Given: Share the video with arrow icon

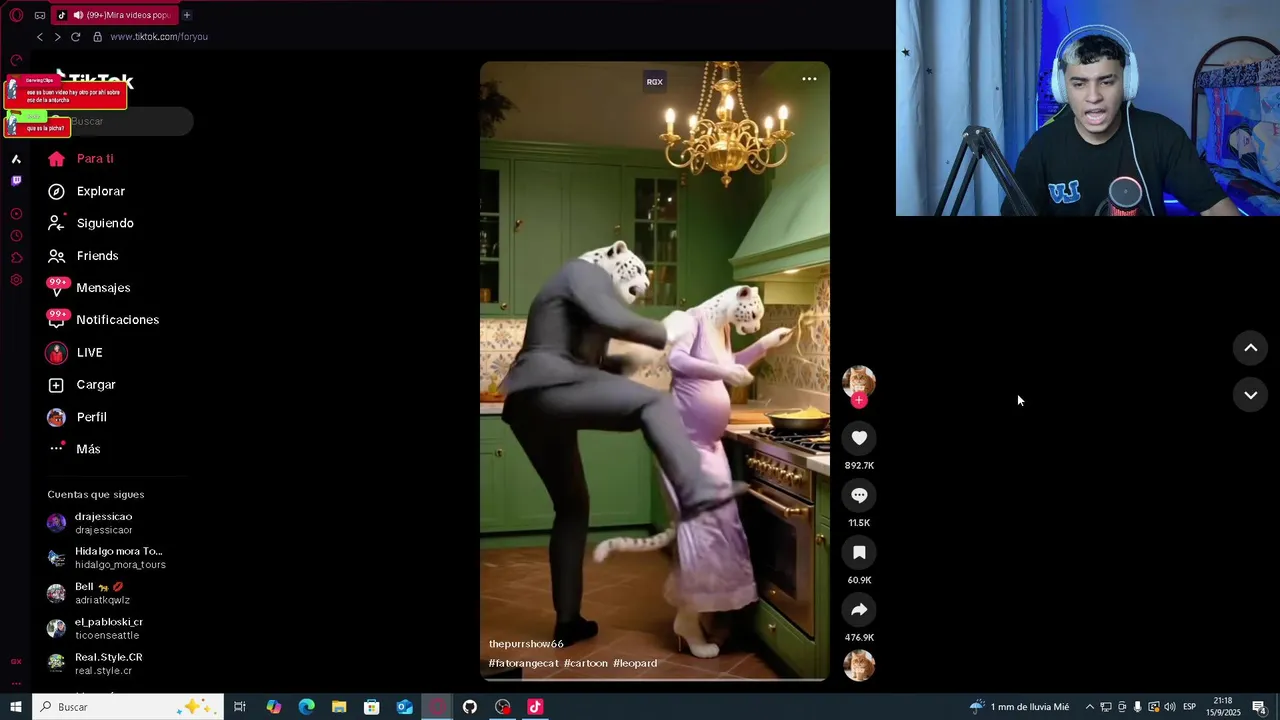Looking at the screenshot, I should pos(859,610).
